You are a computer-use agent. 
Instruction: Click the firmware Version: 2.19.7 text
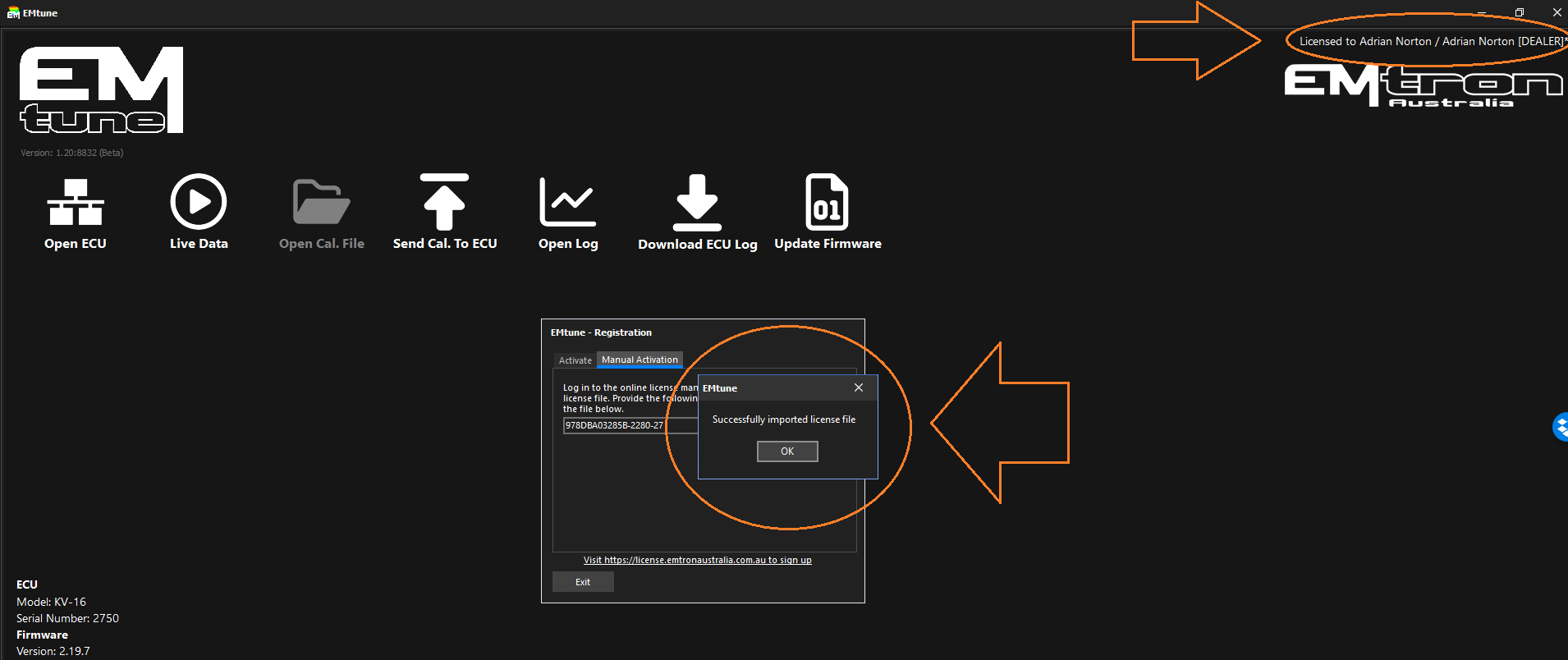coord(53,651)
